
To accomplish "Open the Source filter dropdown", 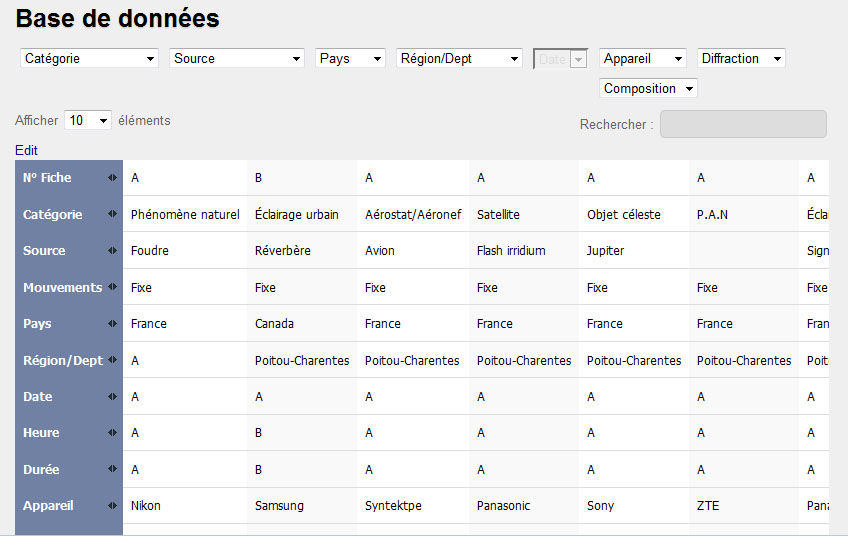I will click(x=237, y=59).
